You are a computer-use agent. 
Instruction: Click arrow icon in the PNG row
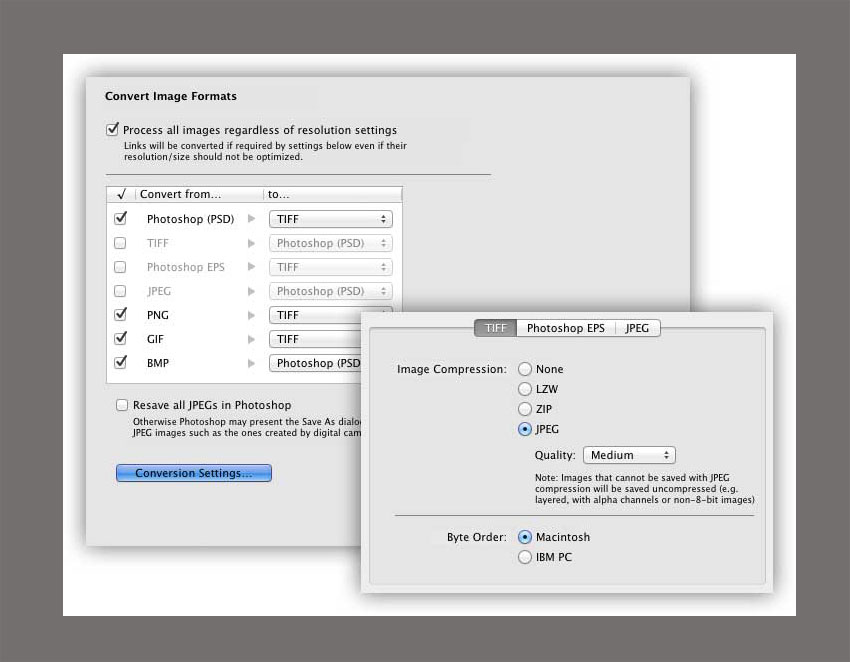point(251,315)
